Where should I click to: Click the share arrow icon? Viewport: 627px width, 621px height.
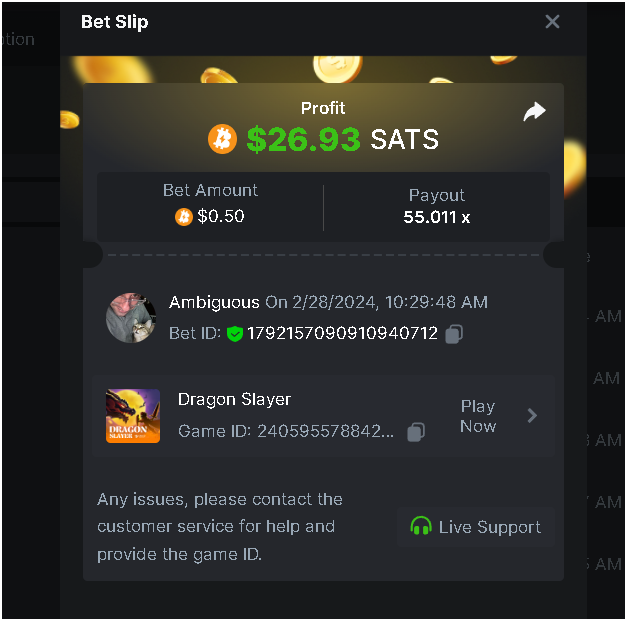click(x=535, y=112)
